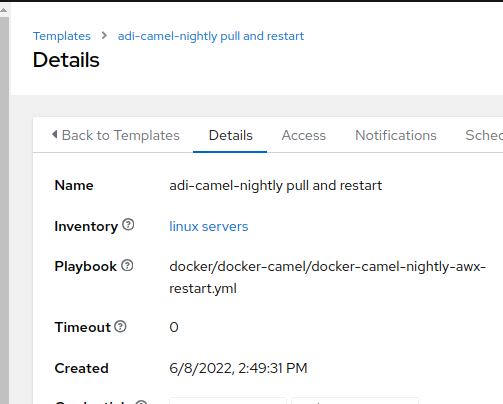Click the partially visible Credentials help icon
The width and height of the screenshot is (503, 404).
(141, 402)
